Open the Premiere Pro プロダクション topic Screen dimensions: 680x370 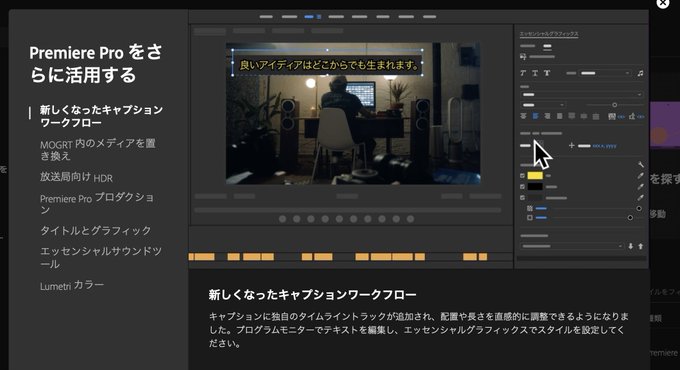click(x=97, y=203)
